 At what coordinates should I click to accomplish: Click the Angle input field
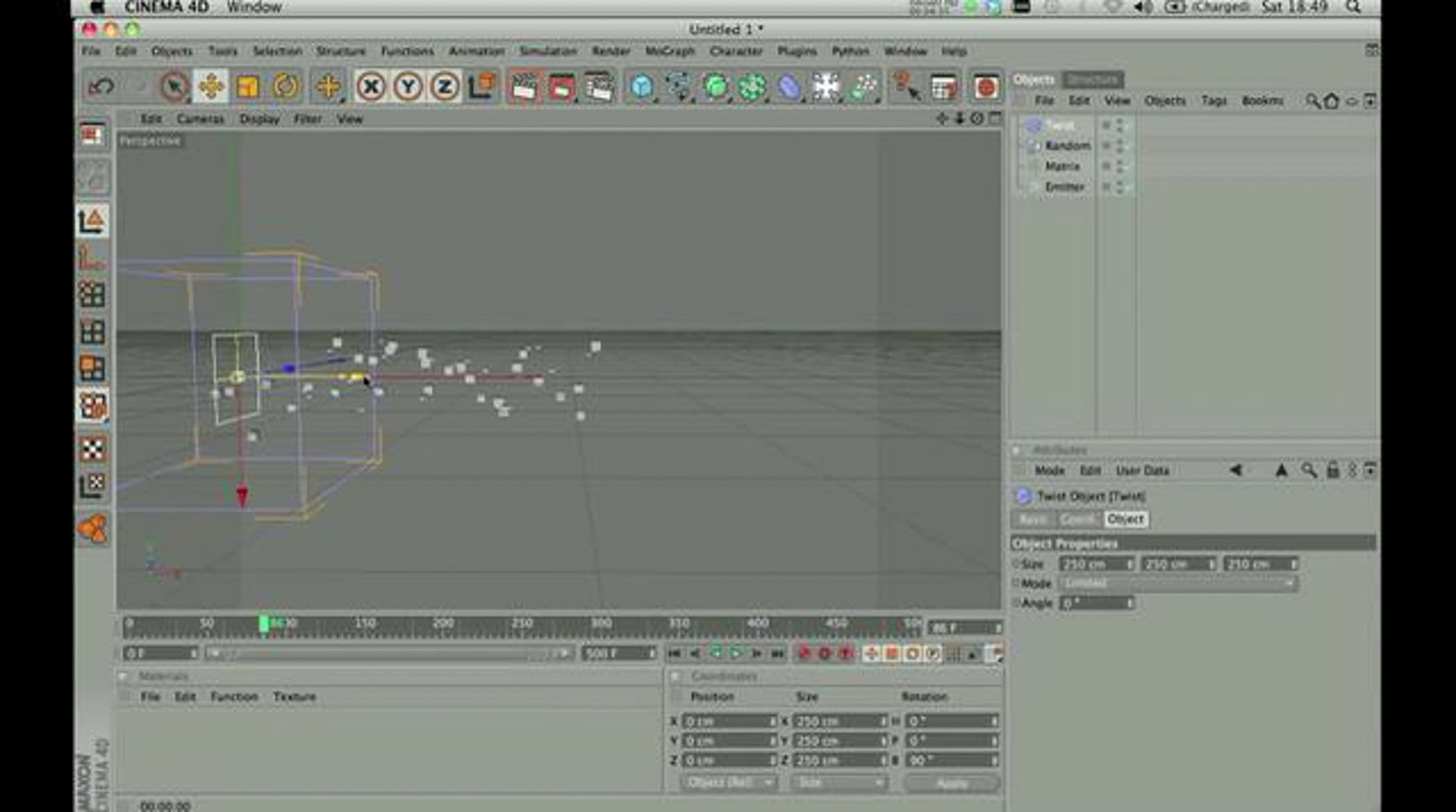tap(1096, 603)
